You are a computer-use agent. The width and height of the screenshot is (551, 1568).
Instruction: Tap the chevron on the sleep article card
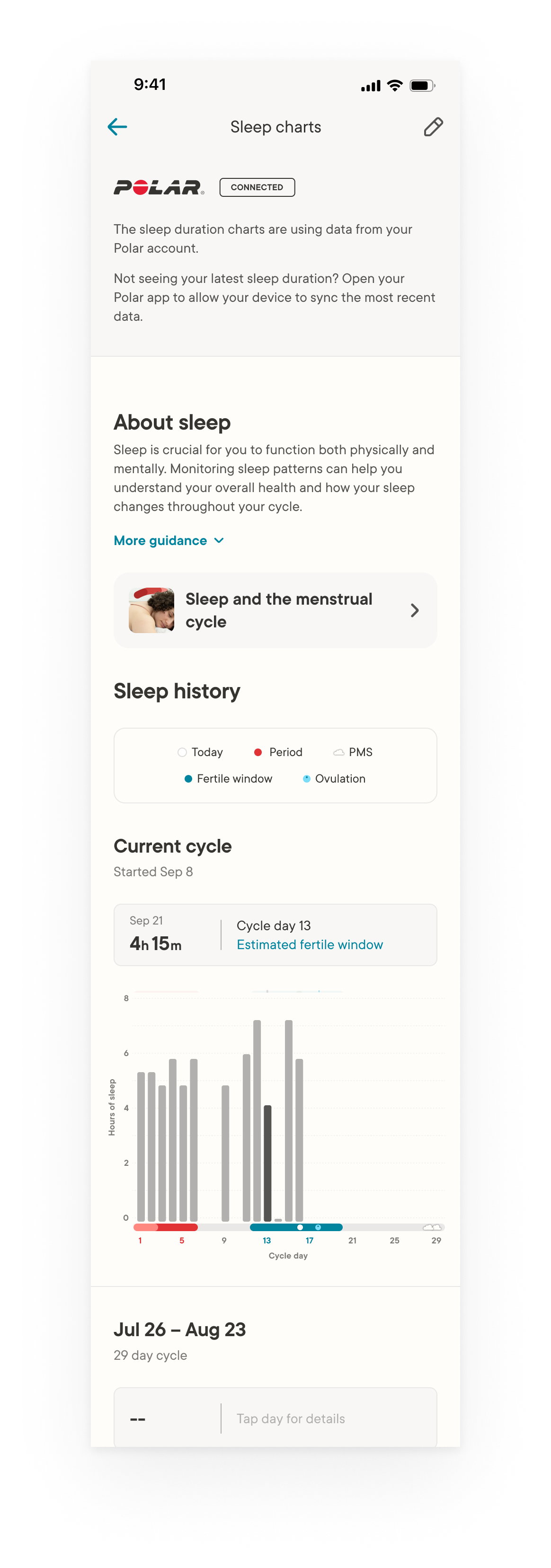tap(415, 610)
